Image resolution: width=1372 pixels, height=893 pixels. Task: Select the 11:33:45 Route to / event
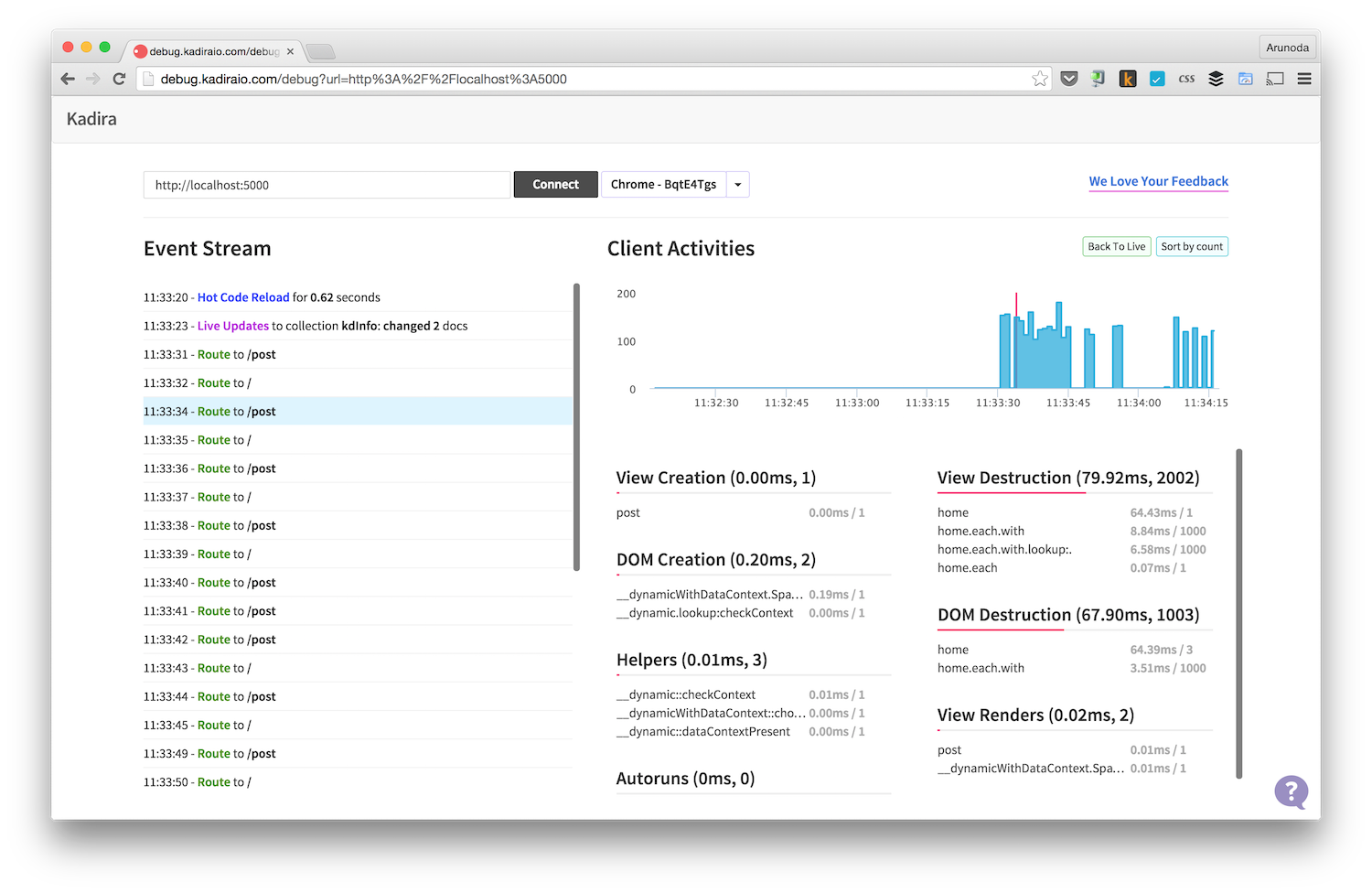tap(358, 725)
